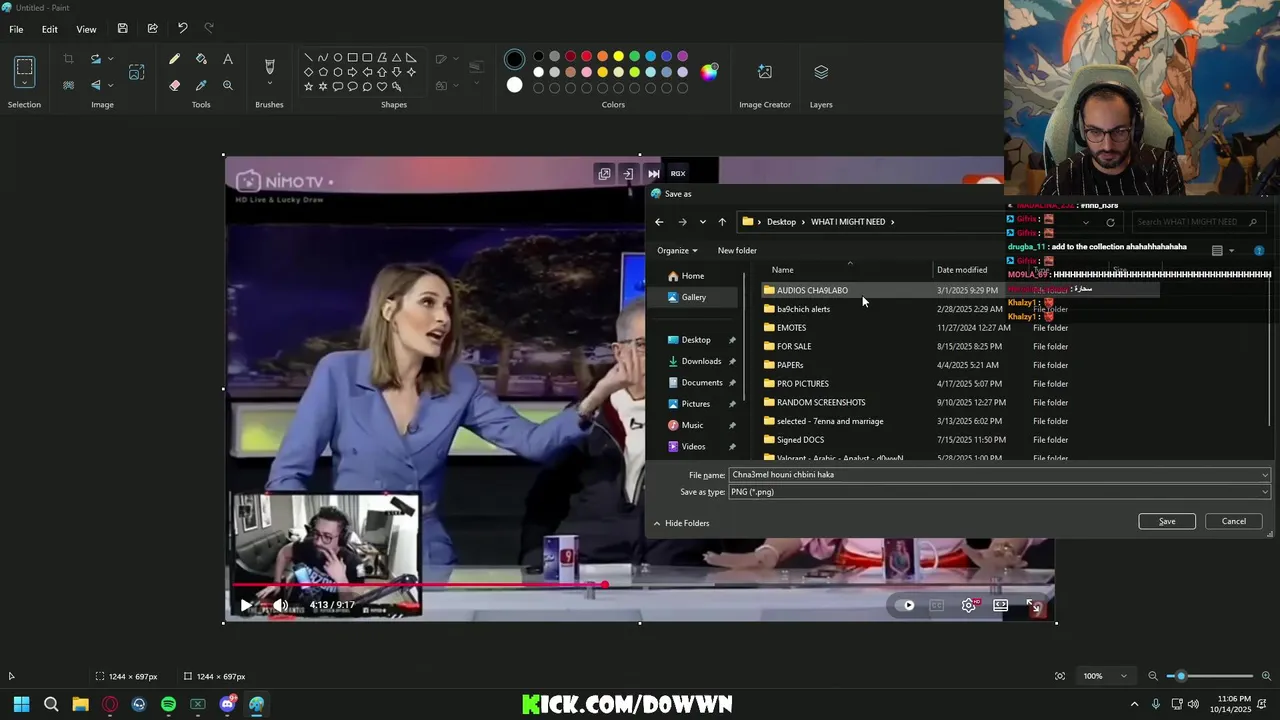The height and width of the screenshot is (720, 1280).
Task: Sort by the Name column header
Action: click(782, 270)
